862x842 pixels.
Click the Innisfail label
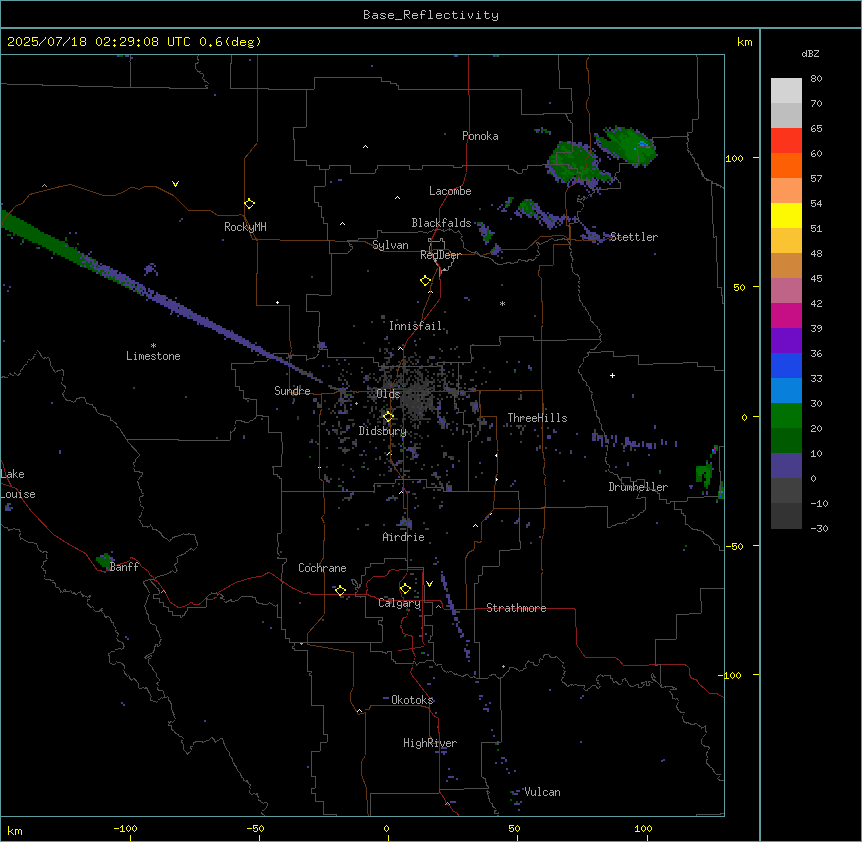416,326
